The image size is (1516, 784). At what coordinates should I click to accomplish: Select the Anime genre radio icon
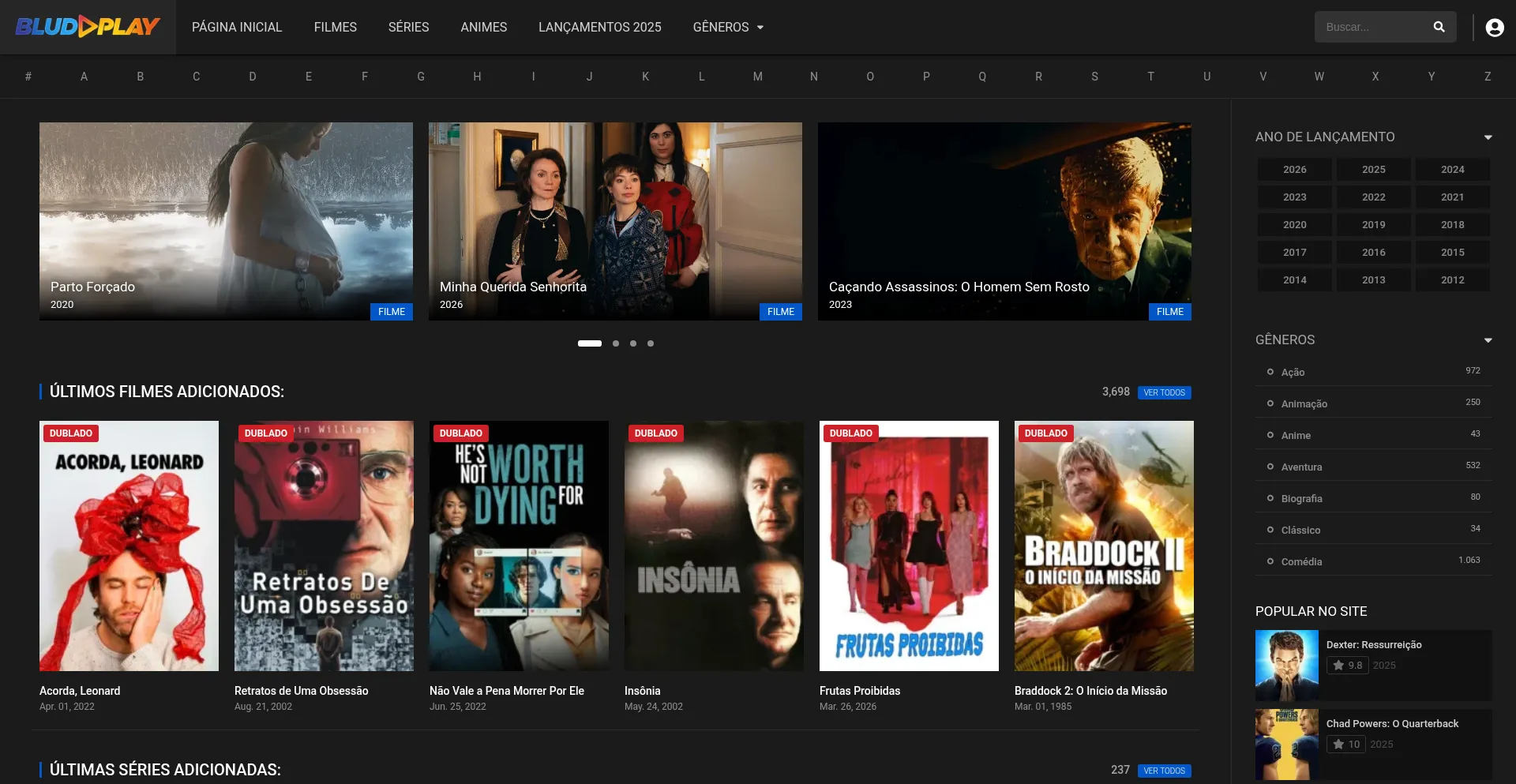[1270, 435]
